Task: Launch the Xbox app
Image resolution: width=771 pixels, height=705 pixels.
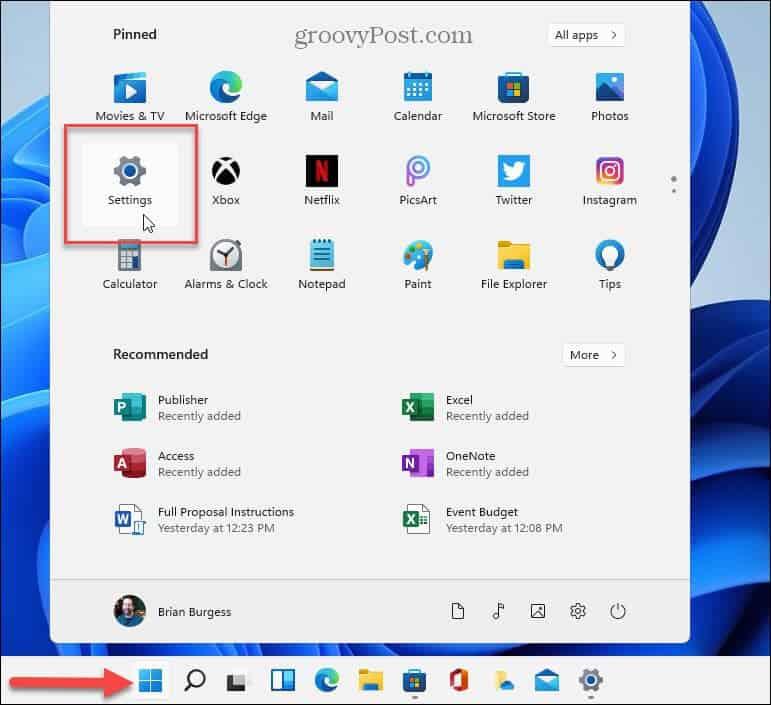Action: [226, 182]
